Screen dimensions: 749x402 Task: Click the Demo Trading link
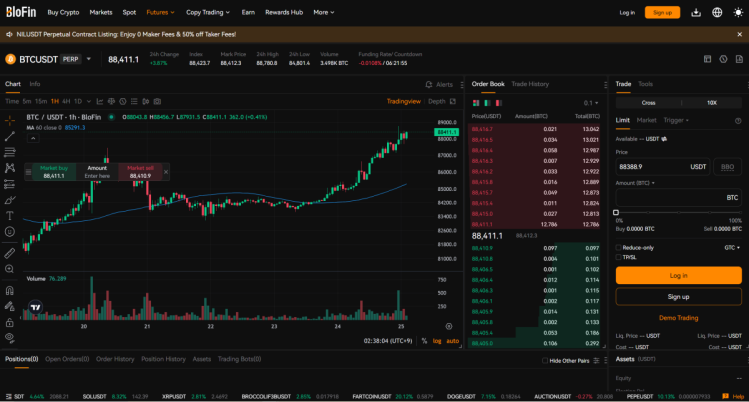[x=678, y=318]
